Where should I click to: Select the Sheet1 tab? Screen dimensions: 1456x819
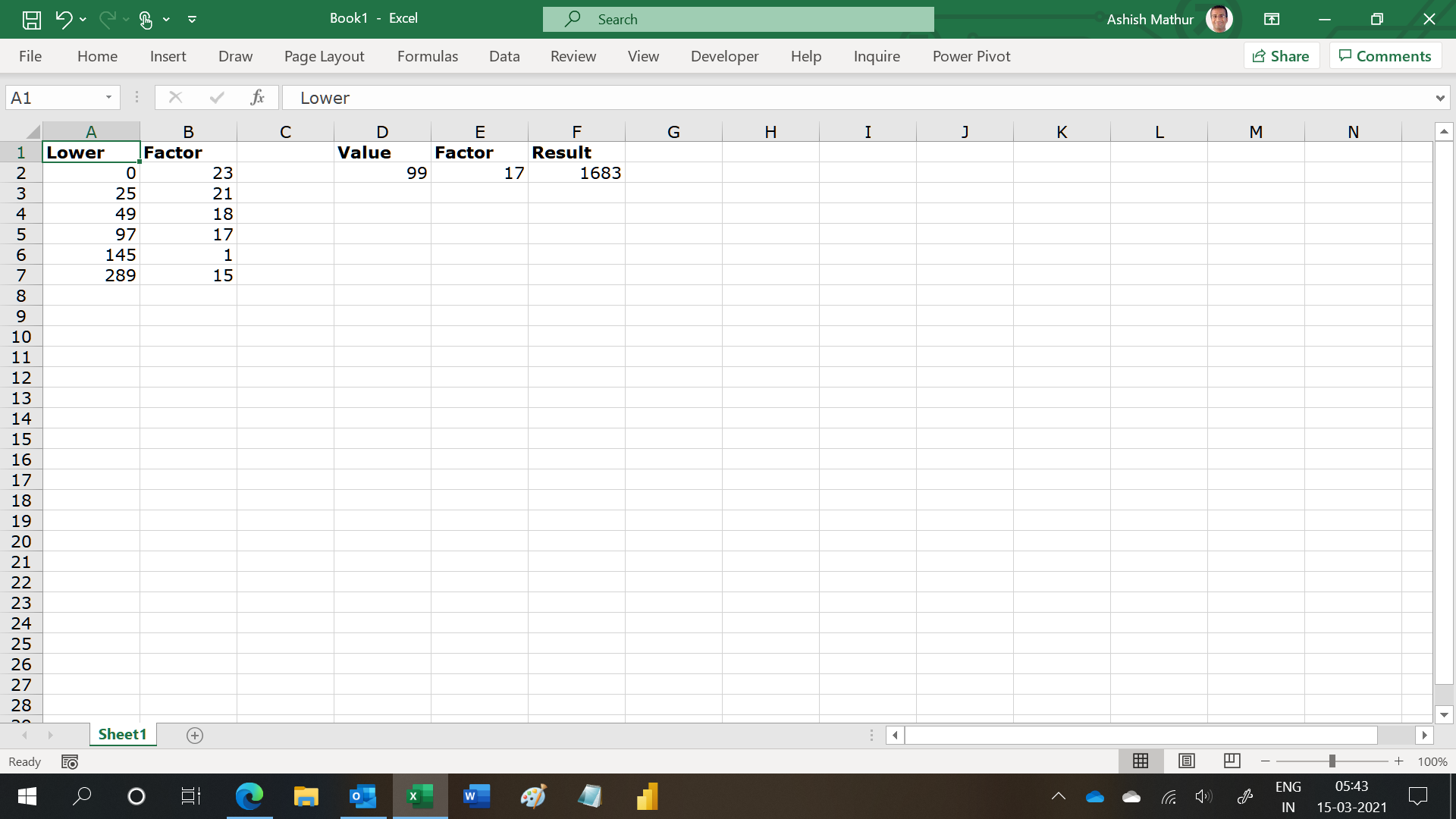[122, 734]
